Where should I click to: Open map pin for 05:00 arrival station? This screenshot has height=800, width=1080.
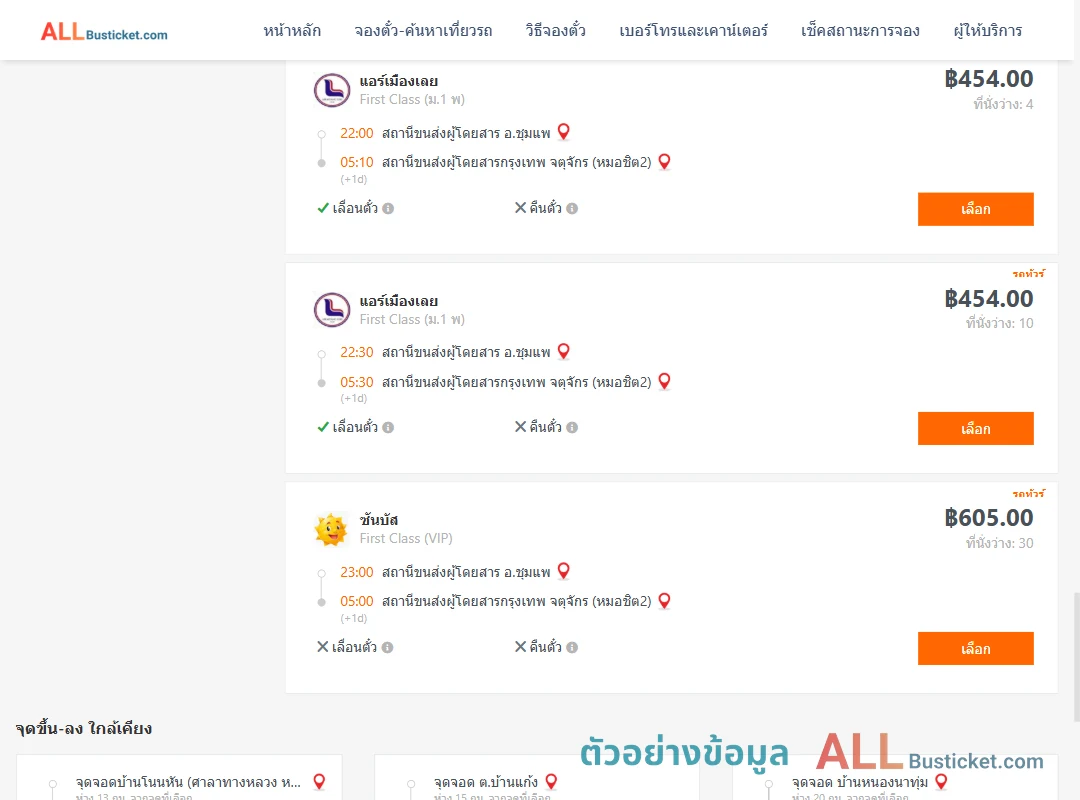pos(665,600)
